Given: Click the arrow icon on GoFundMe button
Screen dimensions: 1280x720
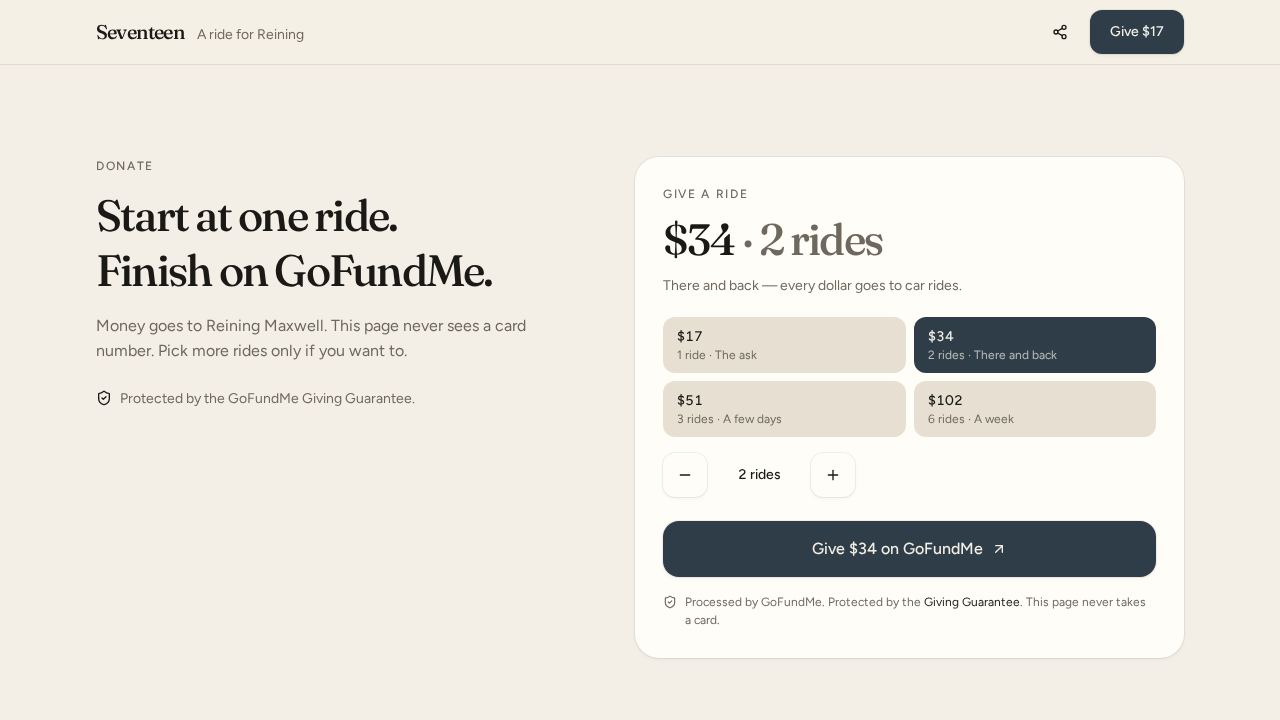Looking at the screenshot, I should pos(999,549).
